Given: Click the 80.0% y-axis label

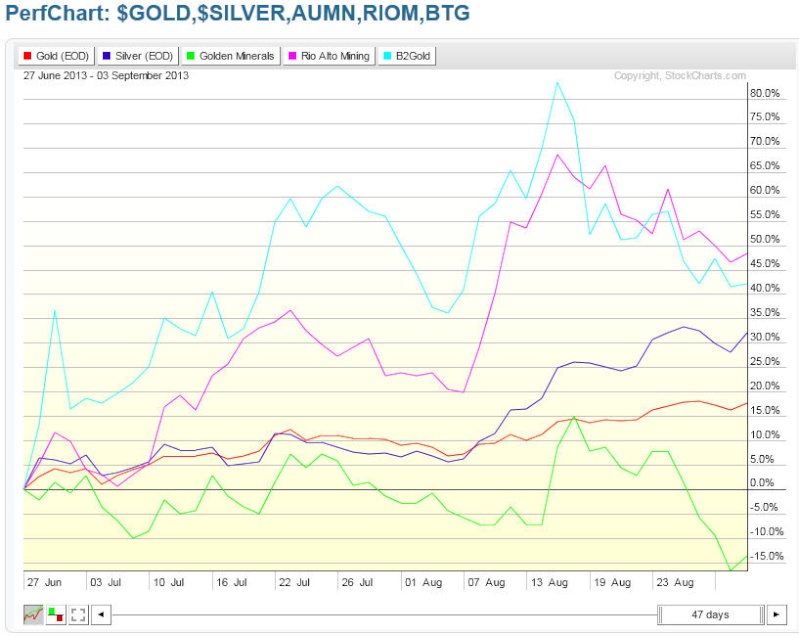Looking at the screenshot, I should coord(765,93).
